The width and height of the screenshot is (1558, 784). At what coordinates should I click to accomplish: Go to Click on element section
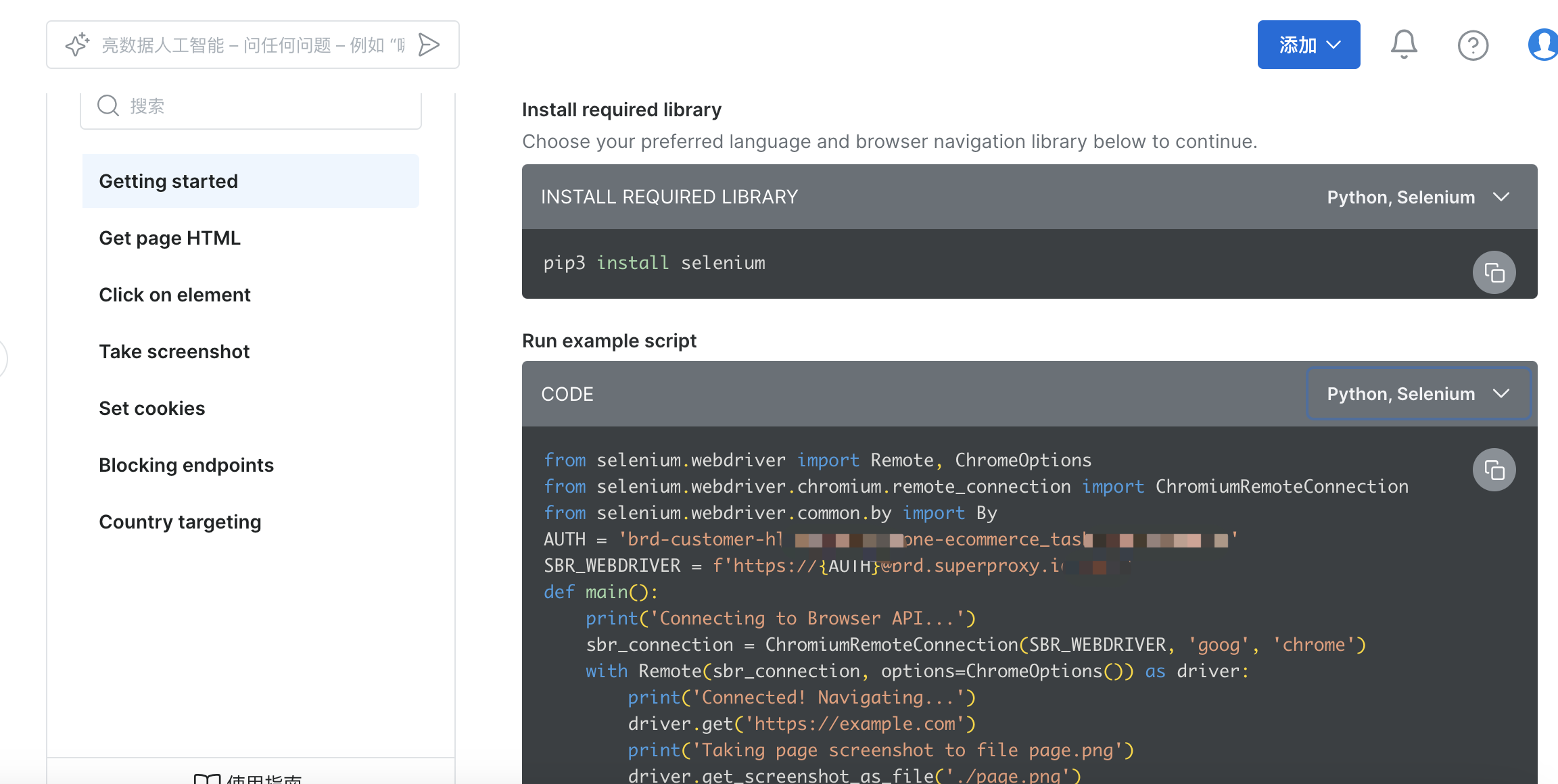point(174,295)
